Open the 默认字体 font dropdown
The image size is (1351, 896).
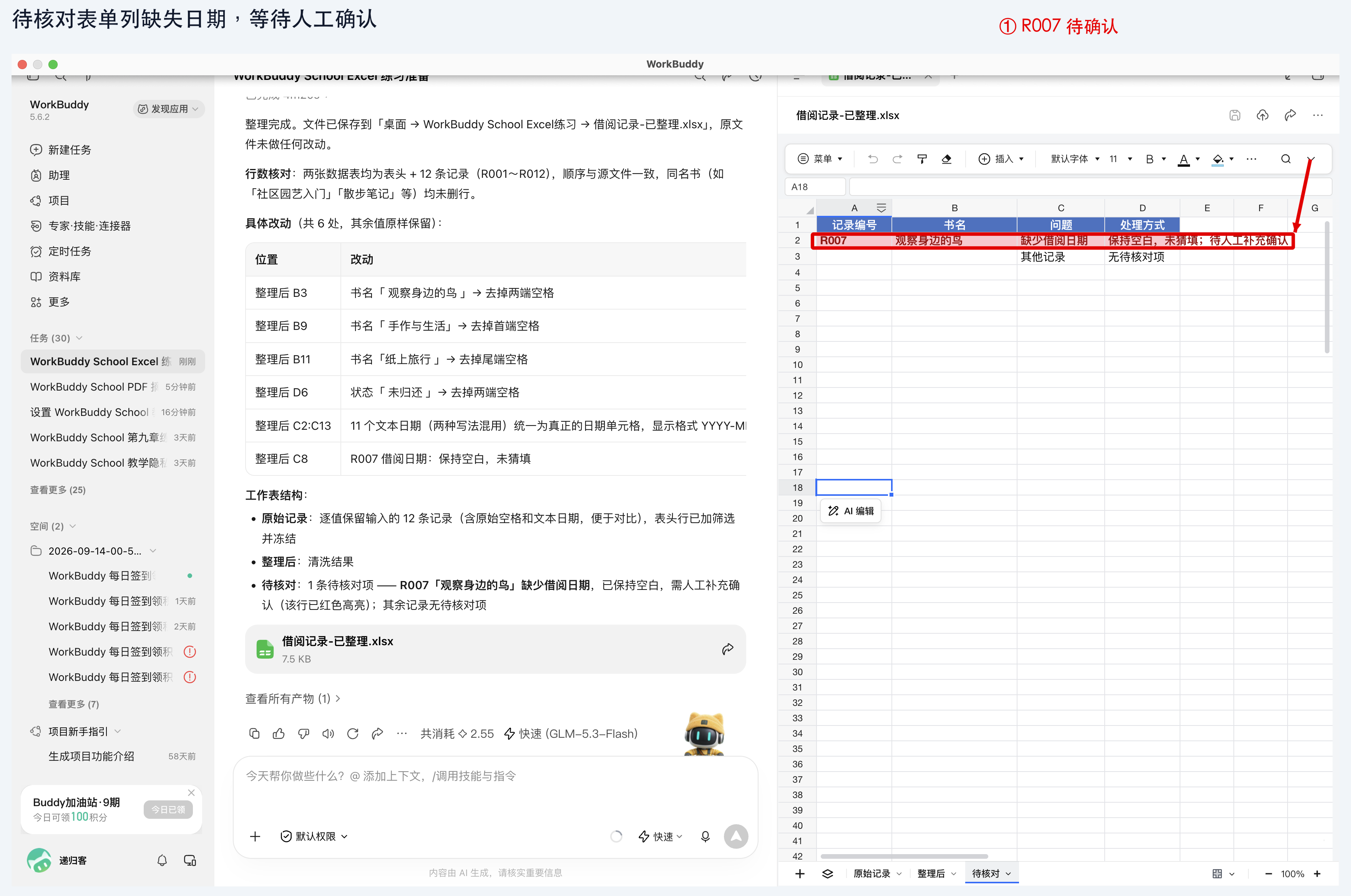[1075, 159]
